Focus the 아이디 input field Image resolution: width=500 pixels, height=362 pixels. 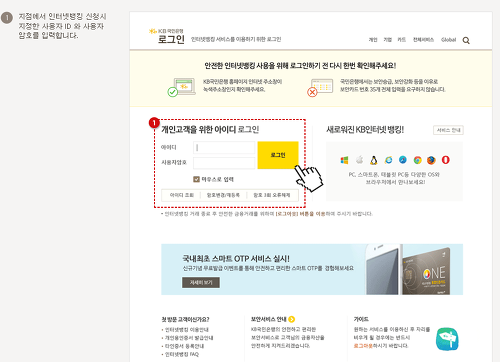pos(224,147)
